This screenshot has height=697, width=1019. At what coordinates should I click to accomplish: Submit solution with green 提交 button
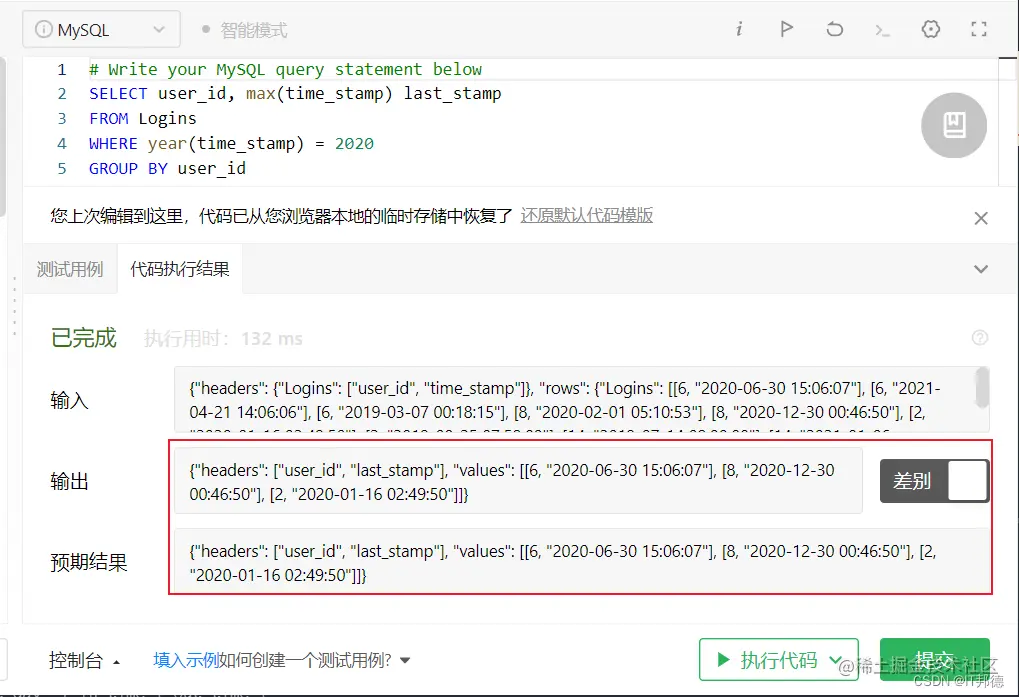pos(935,659)
